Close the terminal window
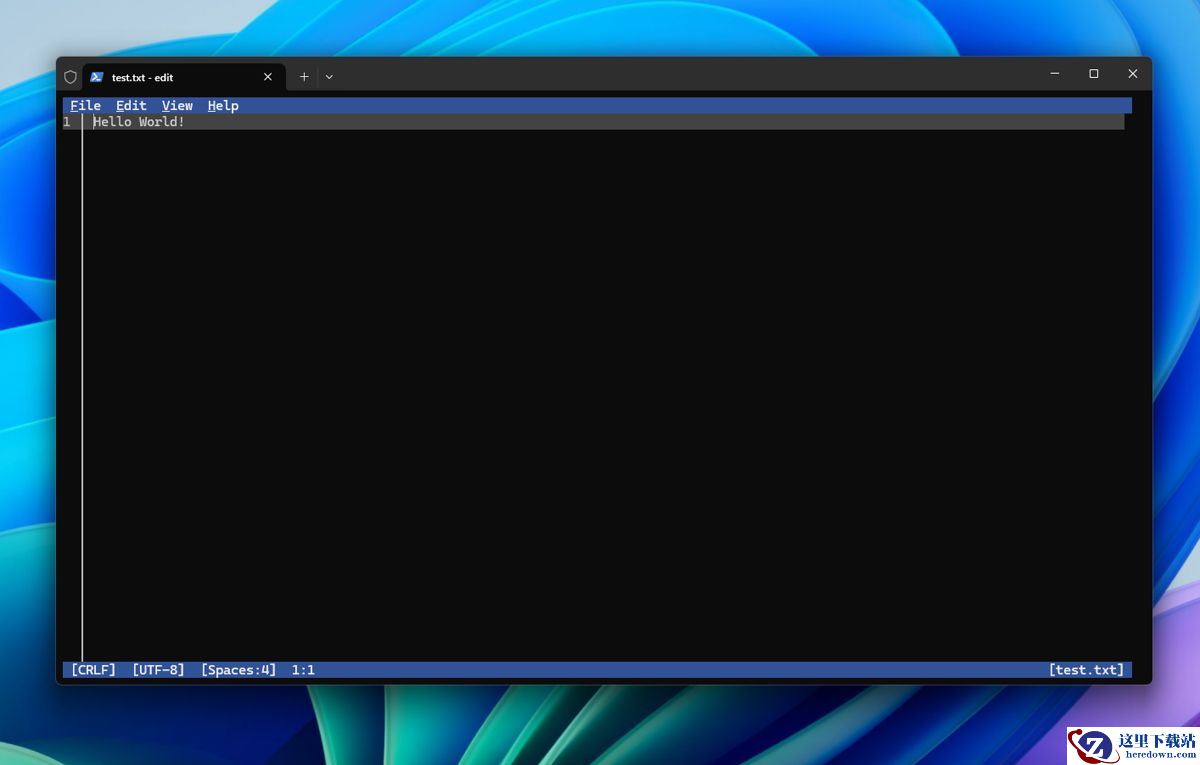The height and width of the screenshot is (765, 1200). point(1132,74)
